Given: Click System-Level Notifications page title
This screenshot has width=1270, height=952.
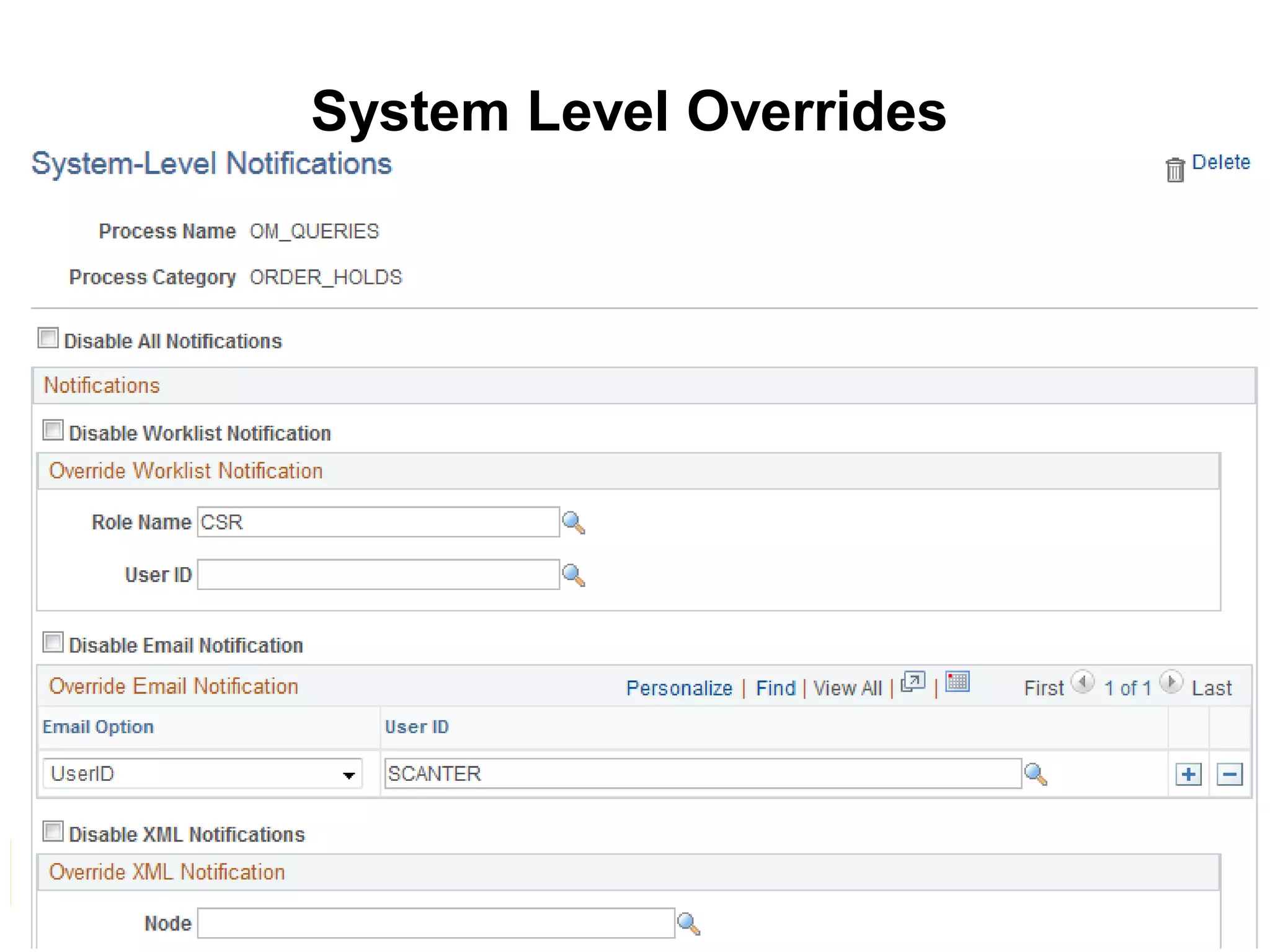Looking at the screenshot, I should (211, 164).
